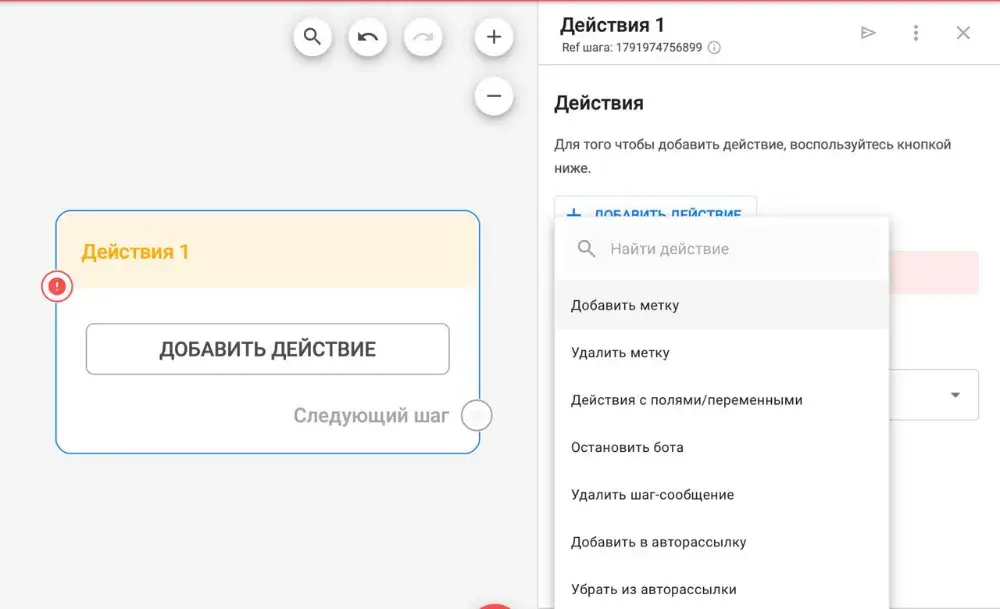Screen dimensions: 1000x609
Task: Expand the dropdown arrow behind the menu
Action: [x=955, y=395]
